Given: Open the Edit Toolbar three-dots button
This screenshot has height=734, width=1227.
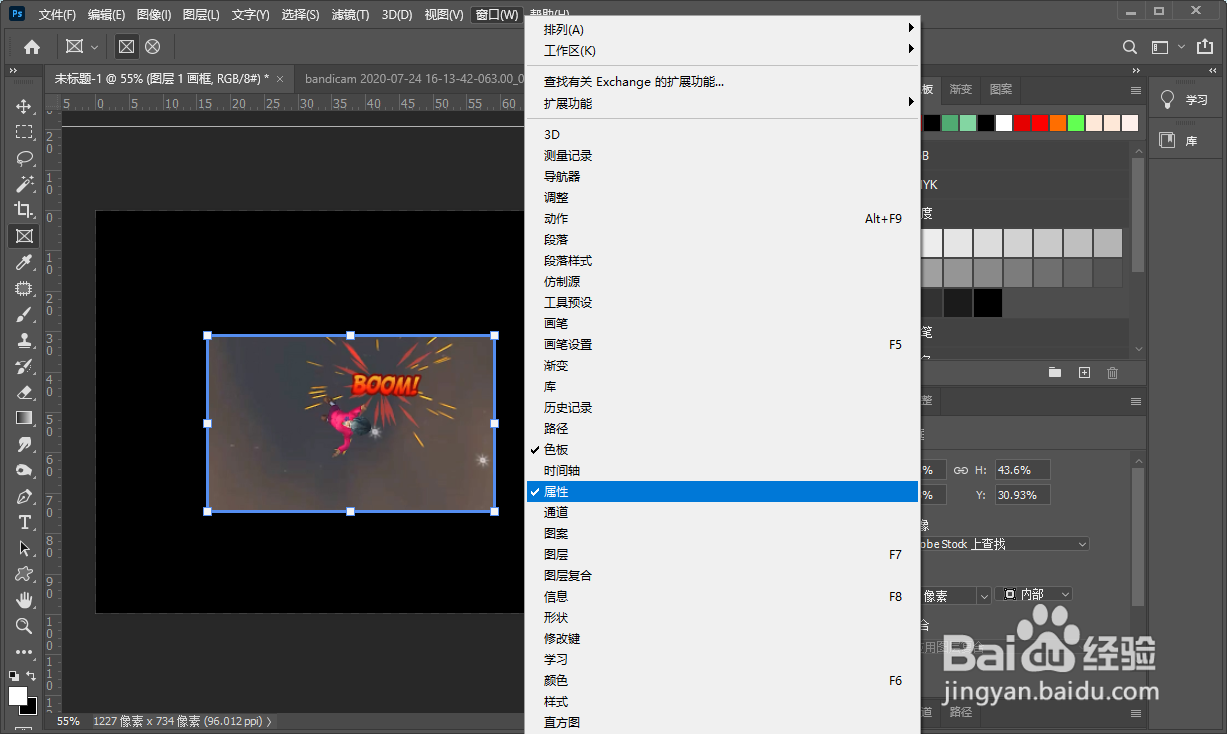Looking at the screenshot, I should point(24,652).
